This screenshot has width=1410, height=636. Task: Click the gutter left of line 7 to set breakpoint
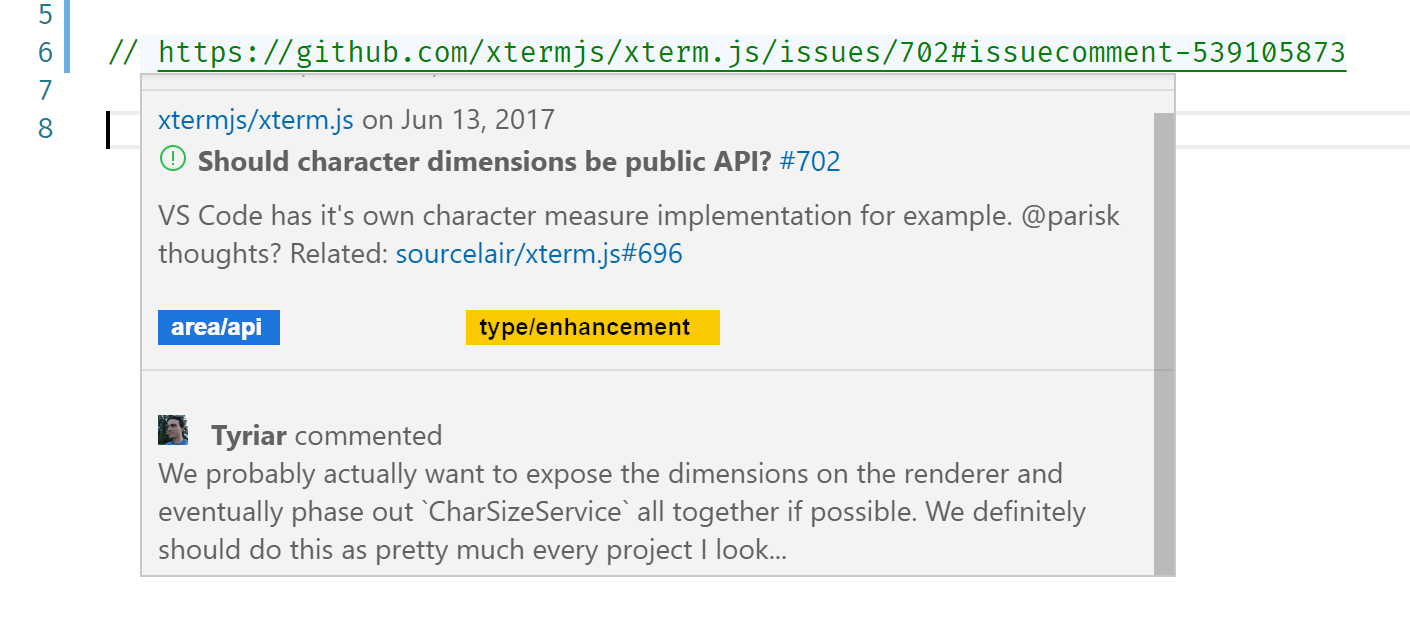(x=20, y=90)
